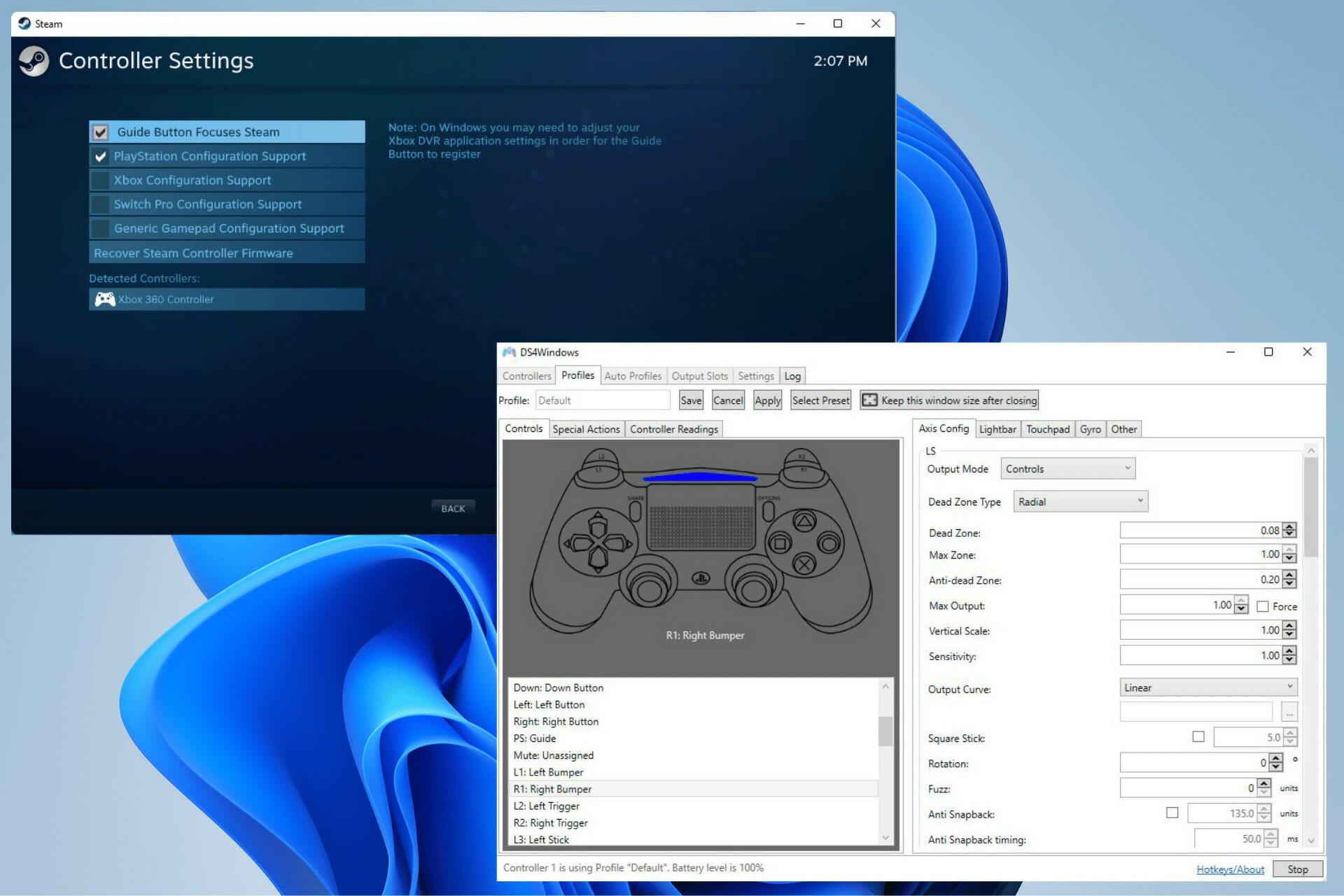
Task: Open the Dead Zone Type dropdown
Action: [1081, 501]
